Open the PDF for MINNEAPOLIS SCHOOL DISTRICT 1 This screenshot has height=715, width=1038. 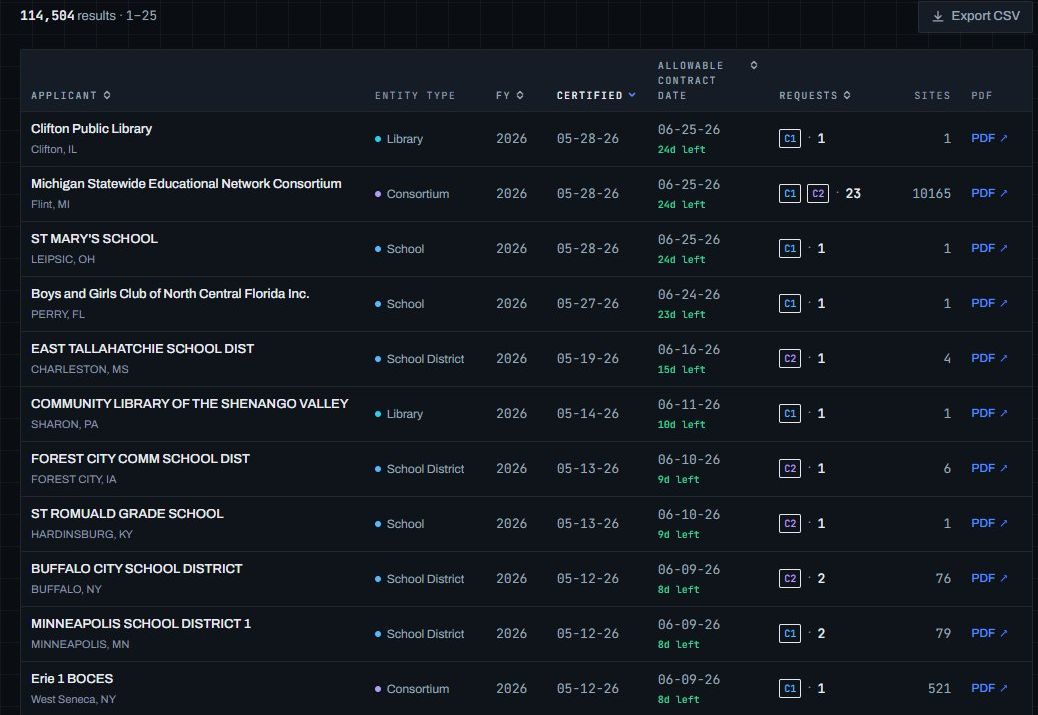click(989, 633)
